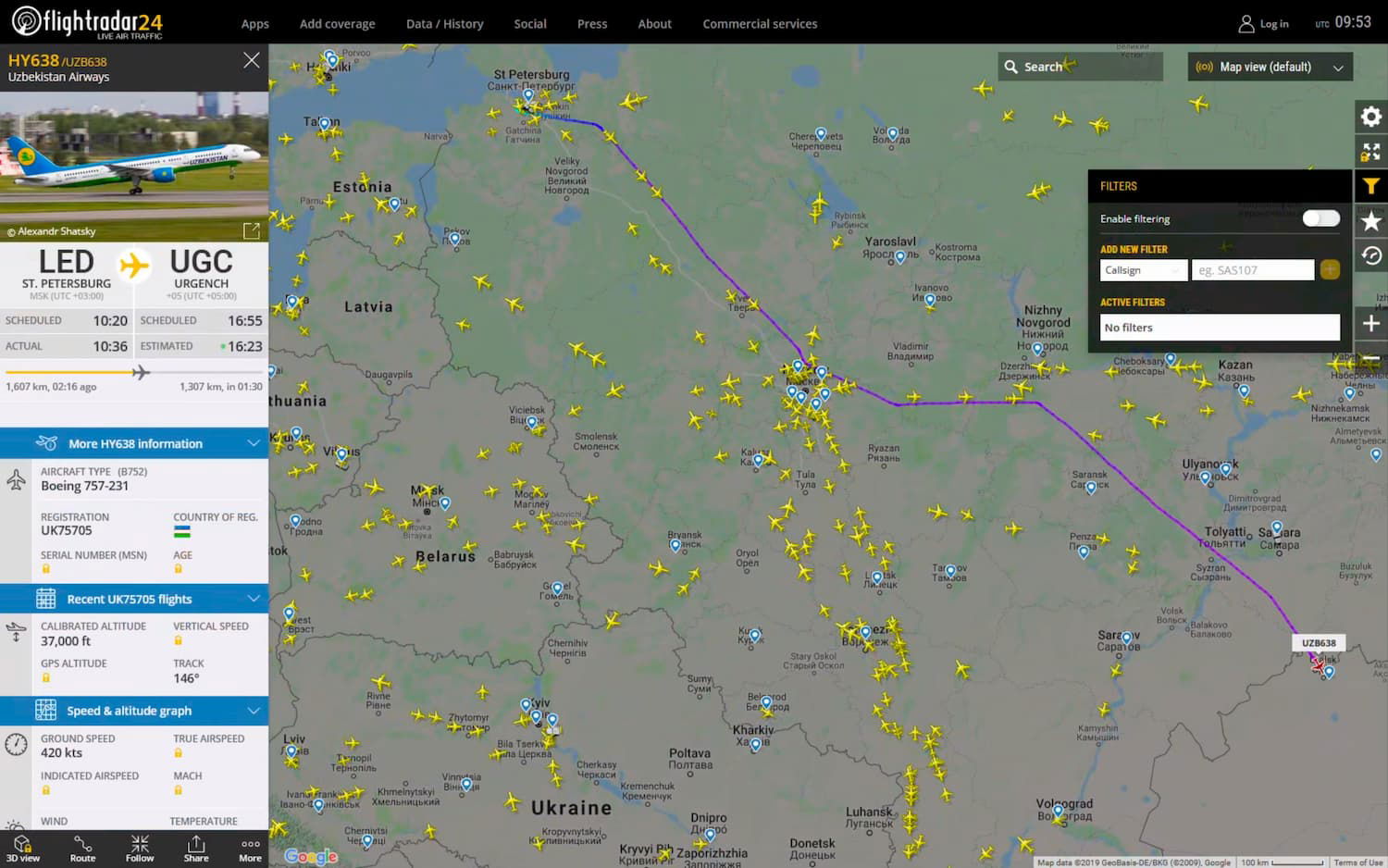Click ground speed 420 kts value
The height and width of the screenshot is (868, 1388).
[61, 753]
